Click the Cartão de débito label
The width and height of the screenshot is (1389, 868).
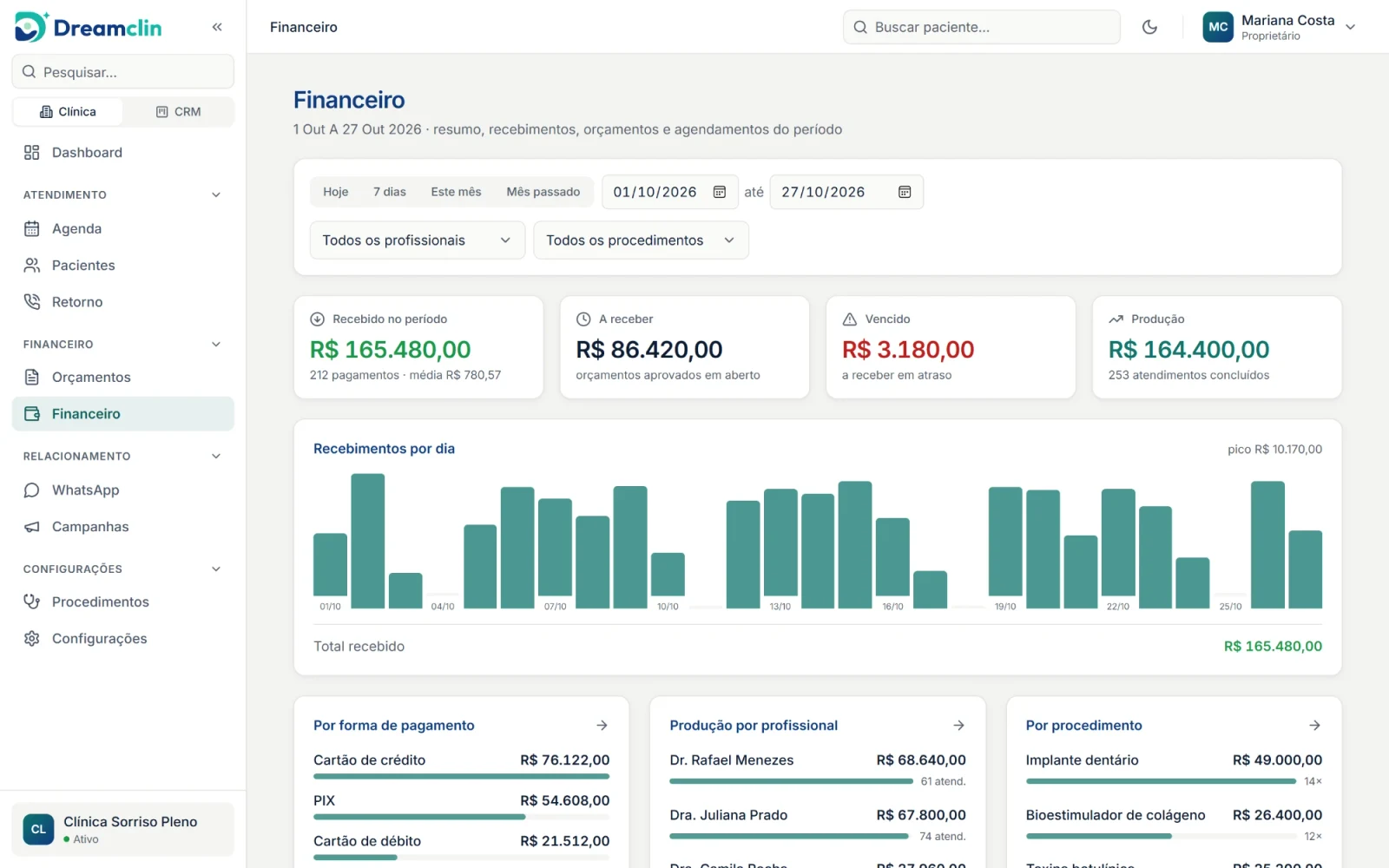(x=367, y=841)
